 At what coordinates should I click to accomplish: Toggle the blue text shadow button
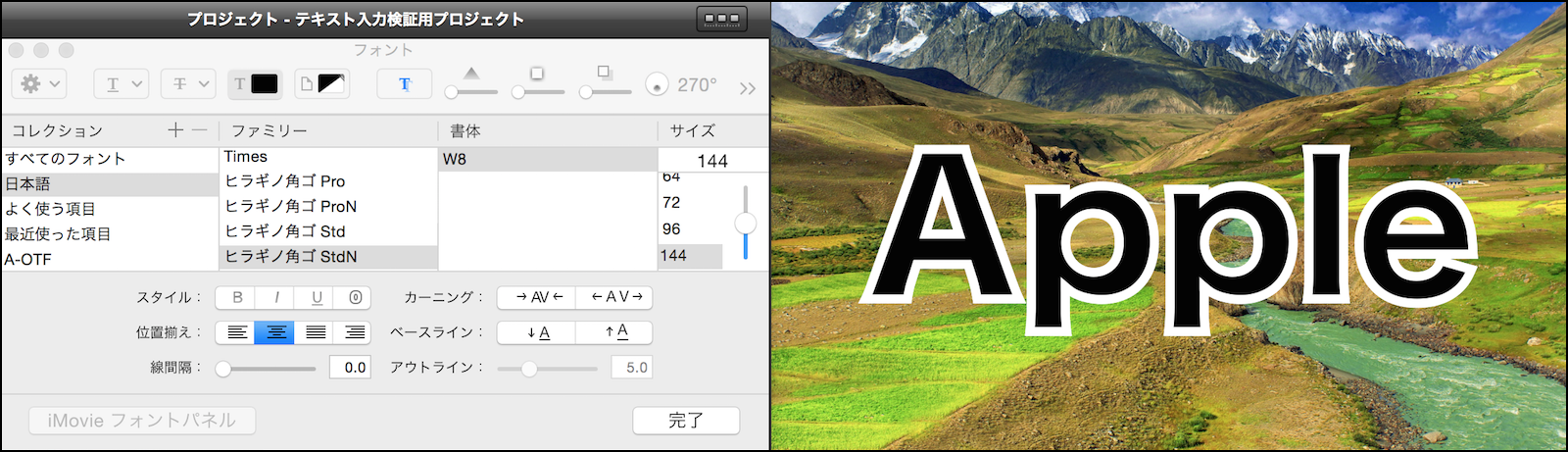(x=405, y=84)
